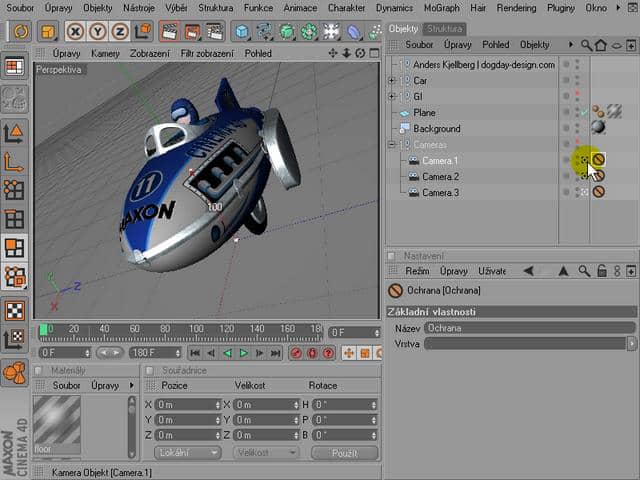Viewport: 640px width, 480px height.
Task: Open the render settings icon
Action: (x=215, y=31)
